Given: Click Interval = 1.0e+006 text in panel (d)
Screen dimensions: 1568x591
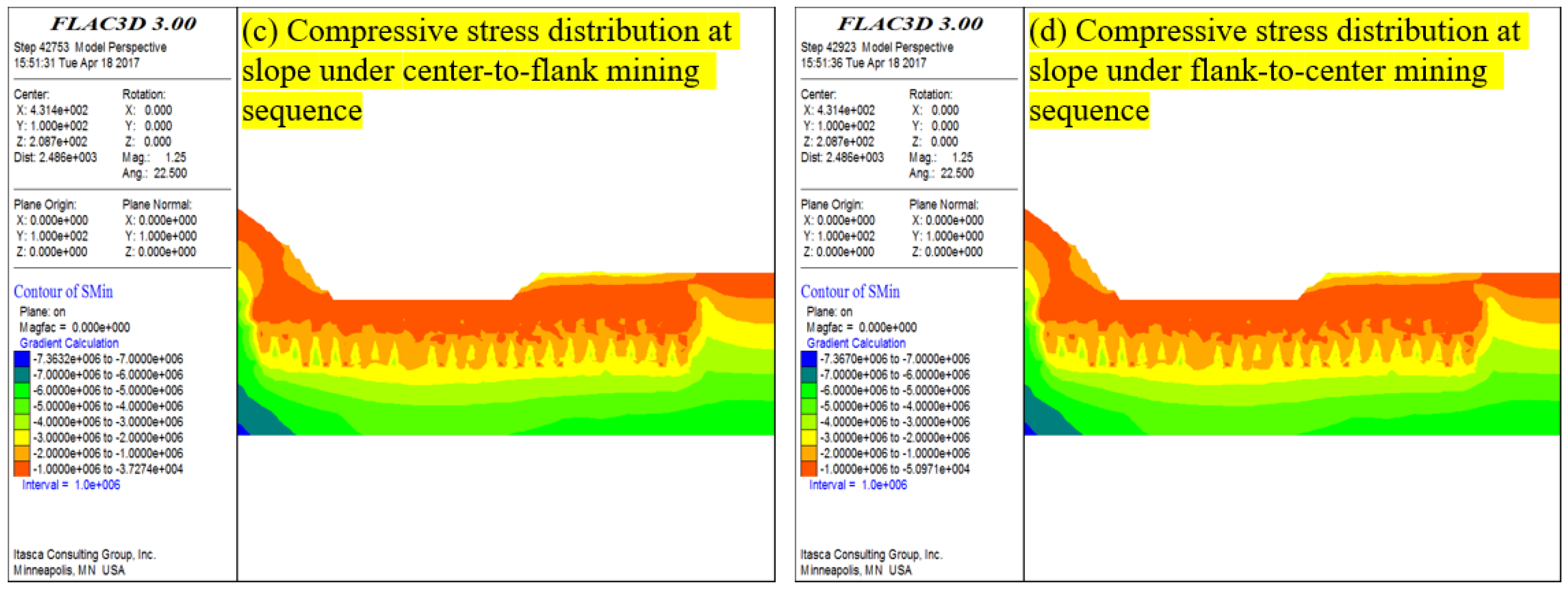Looking at the screenshot, I should tap(857, 485).
